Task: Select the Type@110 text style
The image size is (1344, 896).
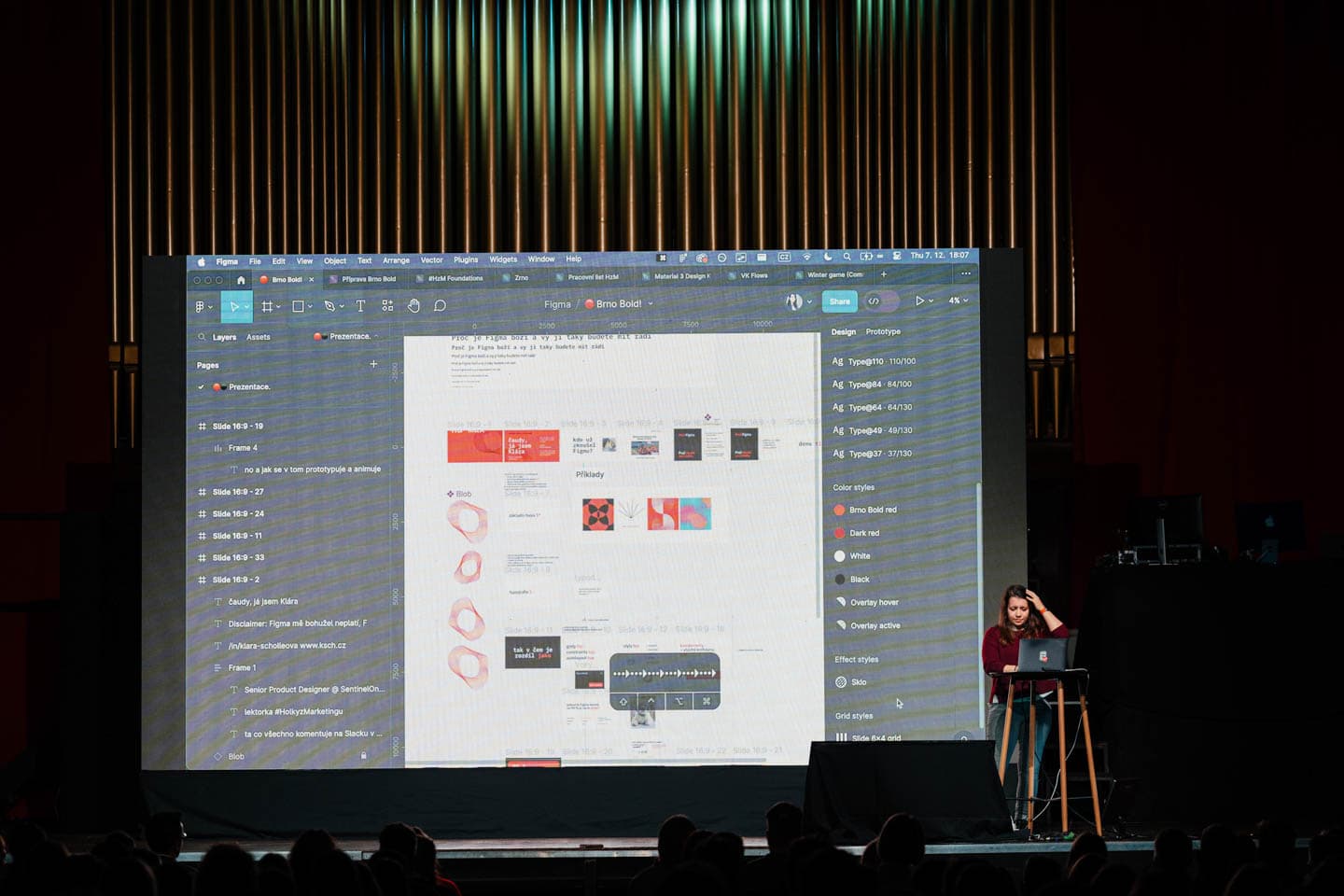Action: 874,361
